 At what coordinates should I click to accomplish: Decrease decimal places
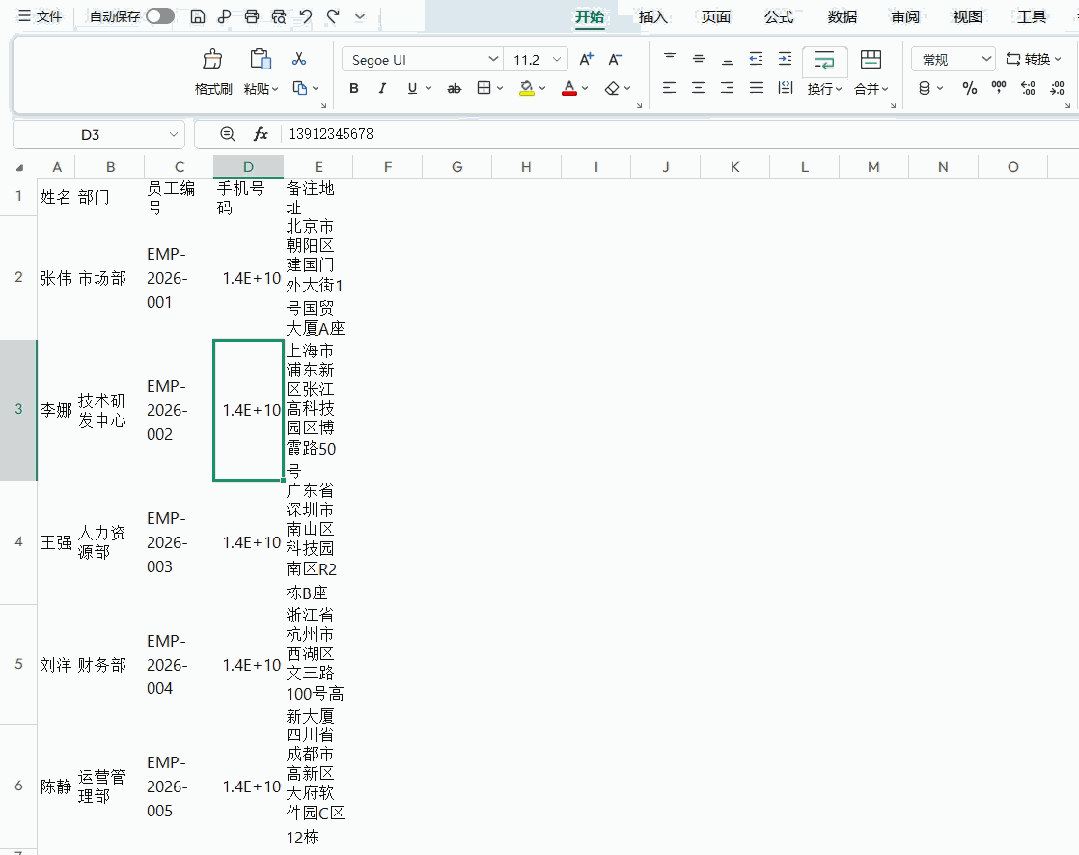tap(1057, 88)
